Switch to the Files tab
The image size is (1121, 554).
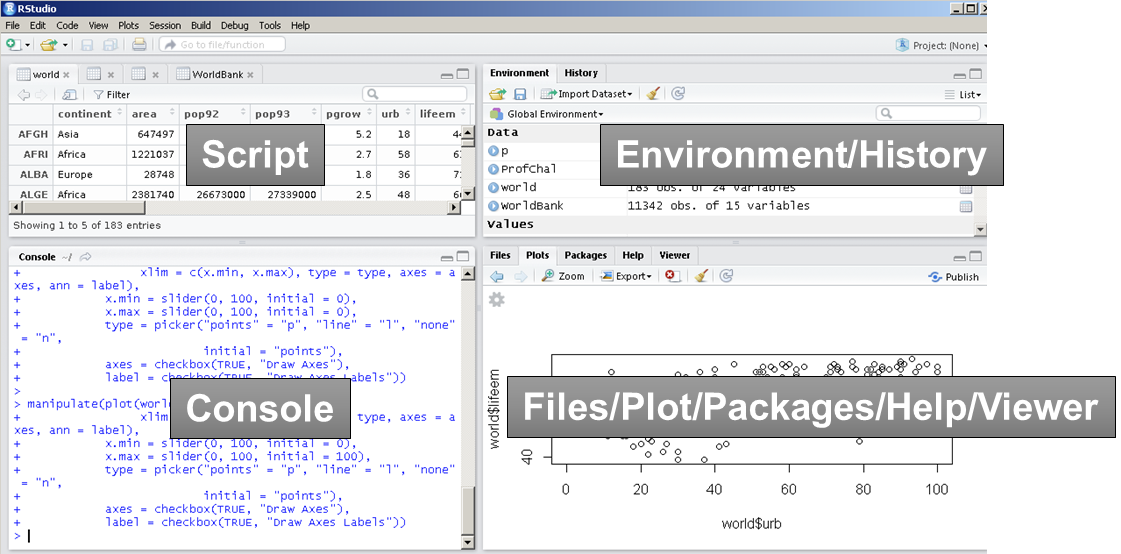pyautogui.click(x=500, y=255)
